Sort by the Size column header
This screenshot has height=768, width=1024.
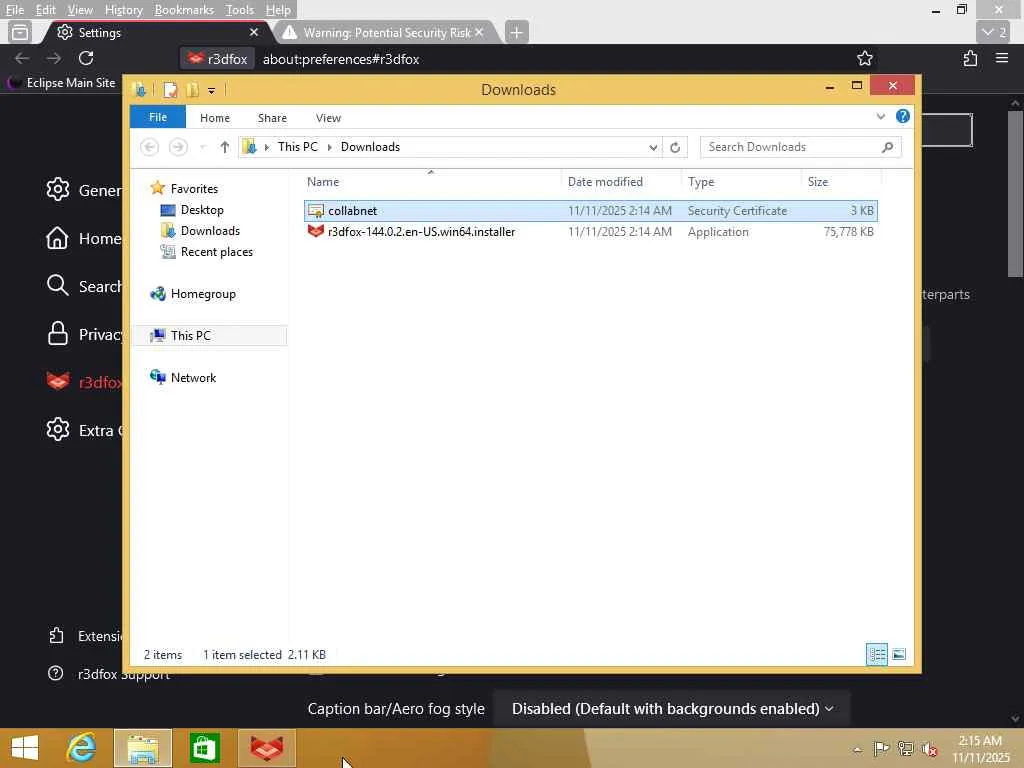(x=841, y=182)
